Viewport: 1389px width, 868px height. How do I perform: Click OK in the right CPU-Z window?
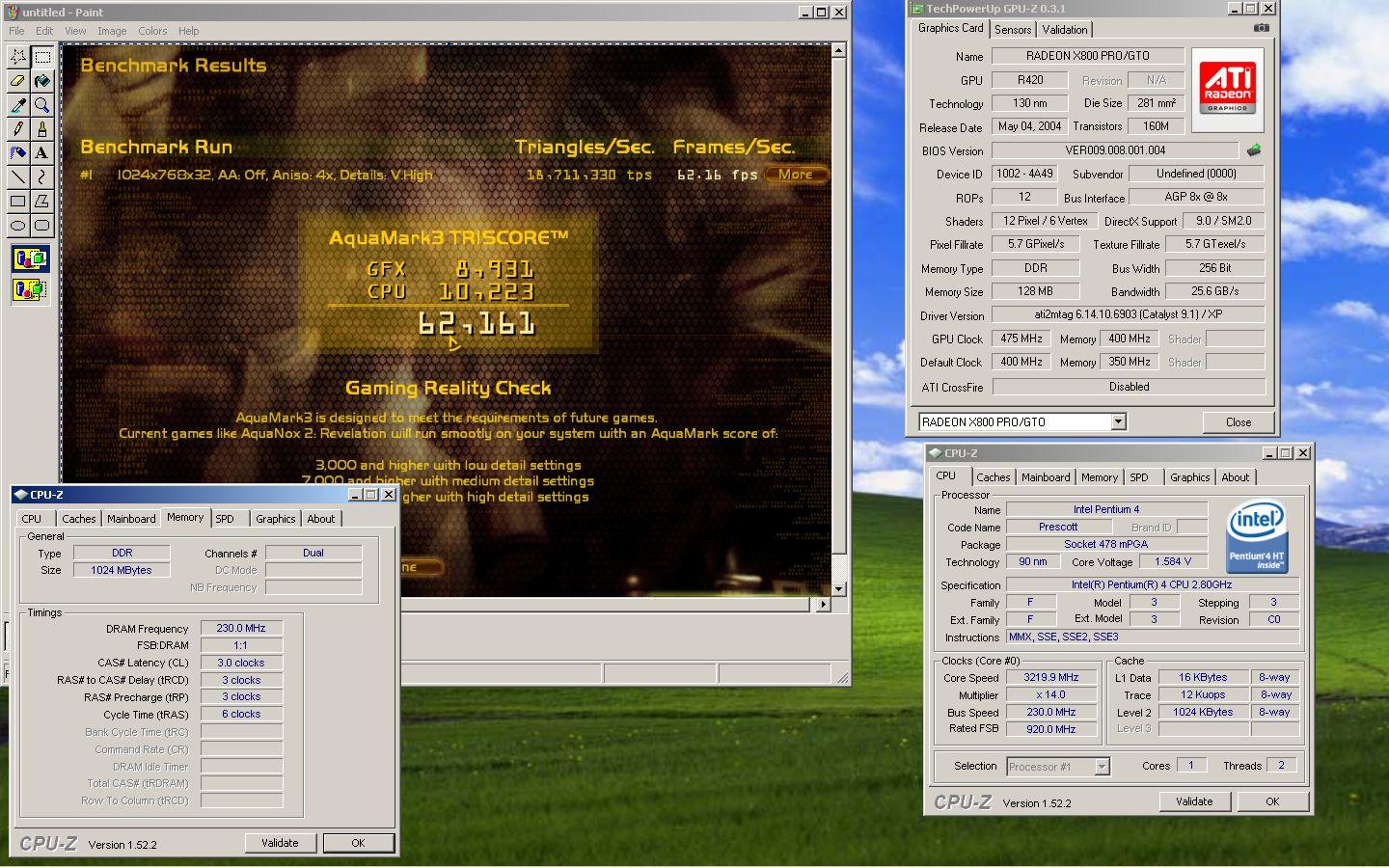tap(1272, 801)
